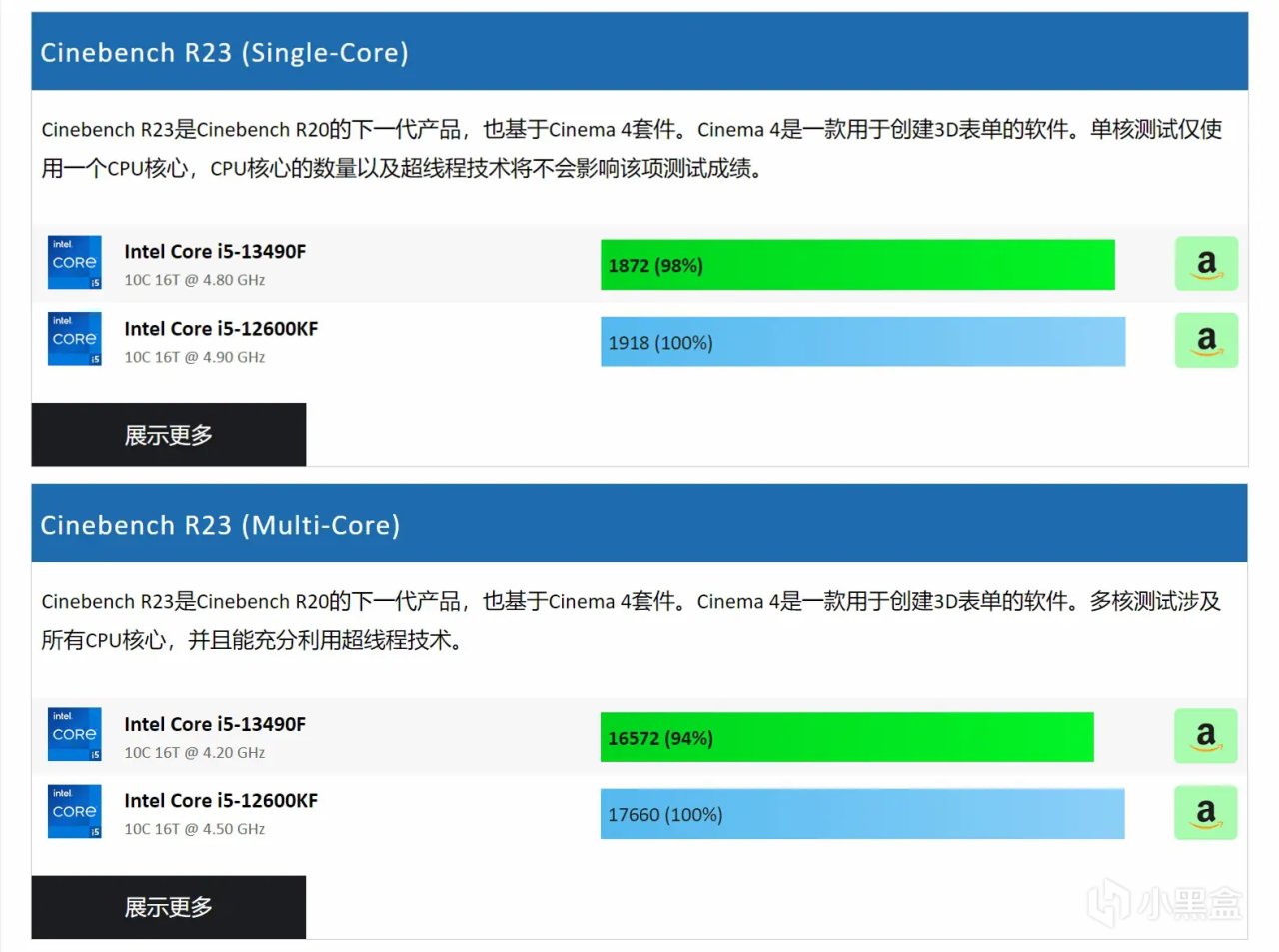Screen dimensions: 1279x952
Task: Open Intel Core i5-12600KF link in Multi-Core list
Action: [221, 801]
